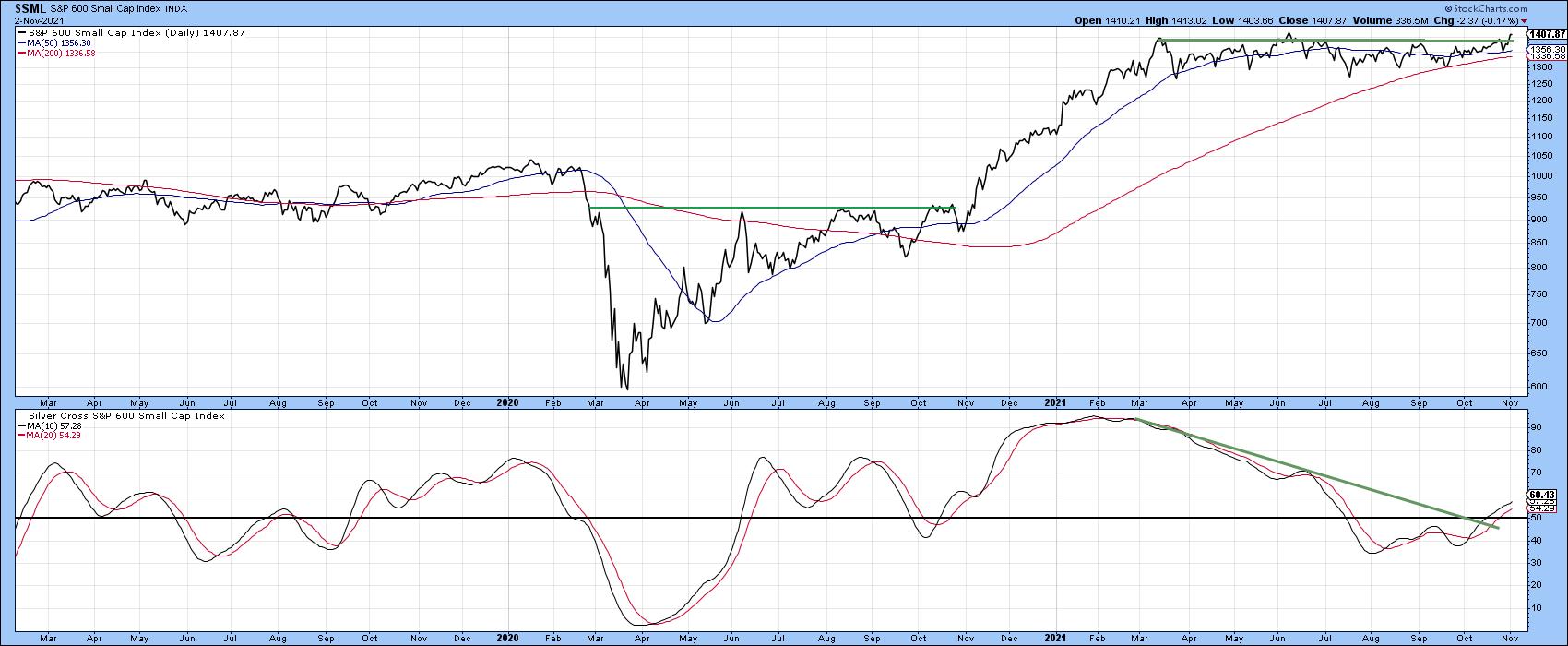This screenshot has height=646, width=1568.
Task: Click the 2020 label under the price chart
Action: coord(508,402)
